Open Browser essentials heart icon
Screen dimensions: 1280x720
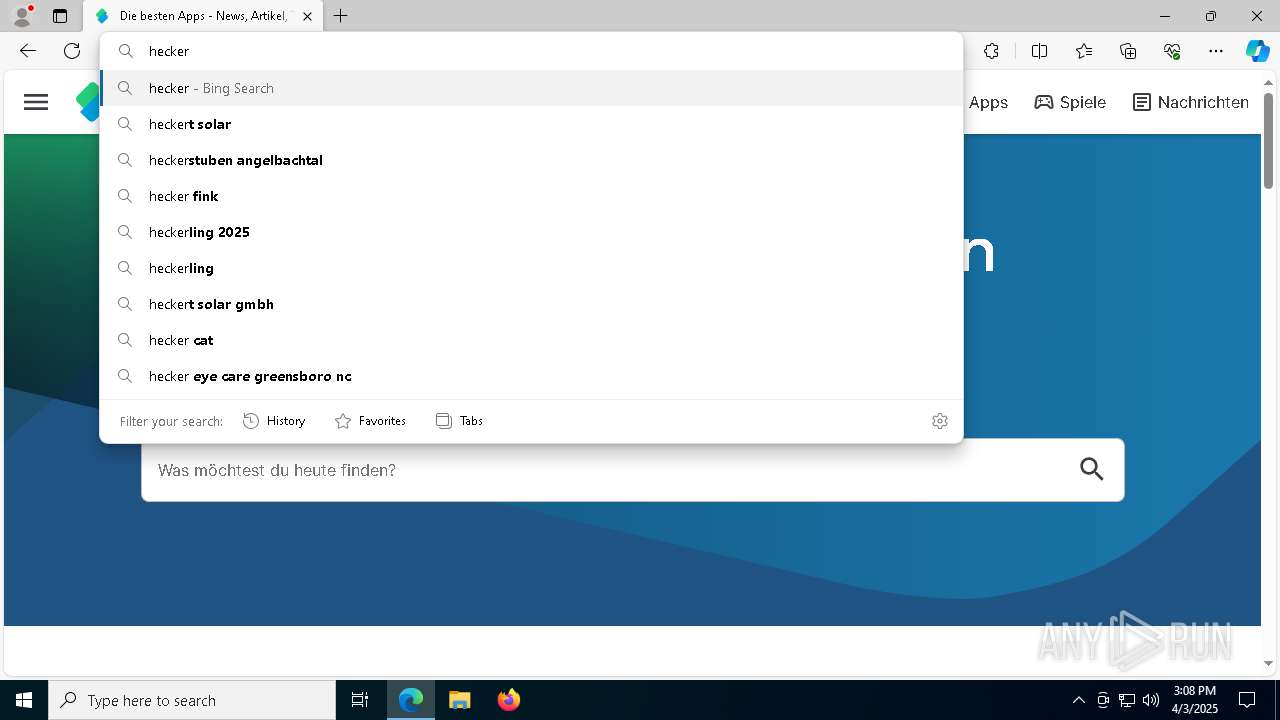click(1172, 51)
